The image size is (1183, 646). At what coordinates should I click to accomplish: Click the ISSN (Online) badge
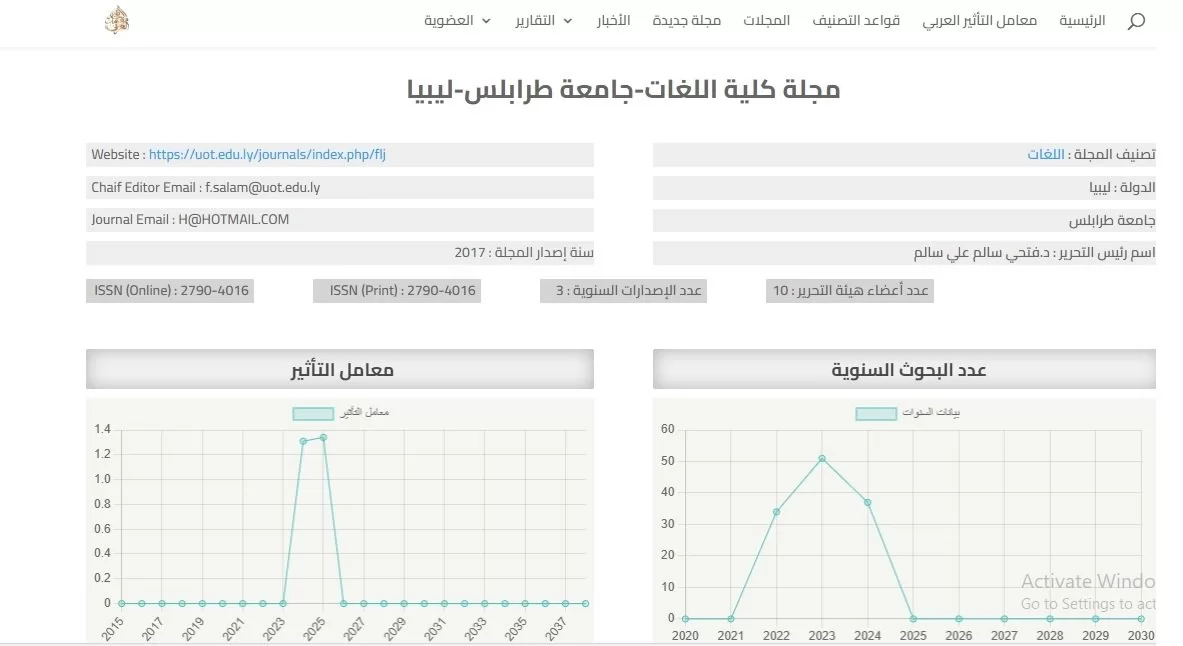169,291
